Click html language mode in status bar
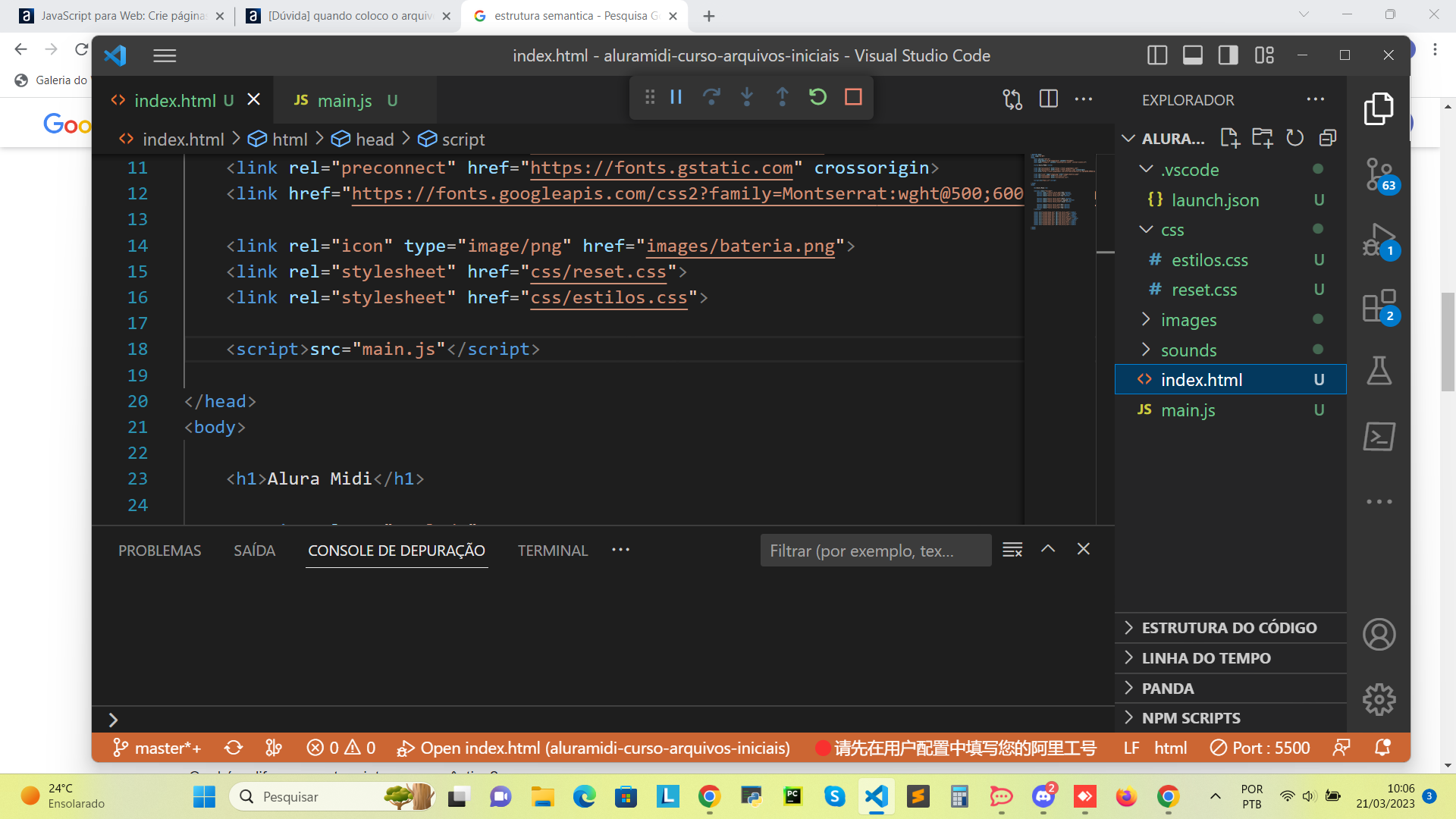 click(x=1170, y=748)
